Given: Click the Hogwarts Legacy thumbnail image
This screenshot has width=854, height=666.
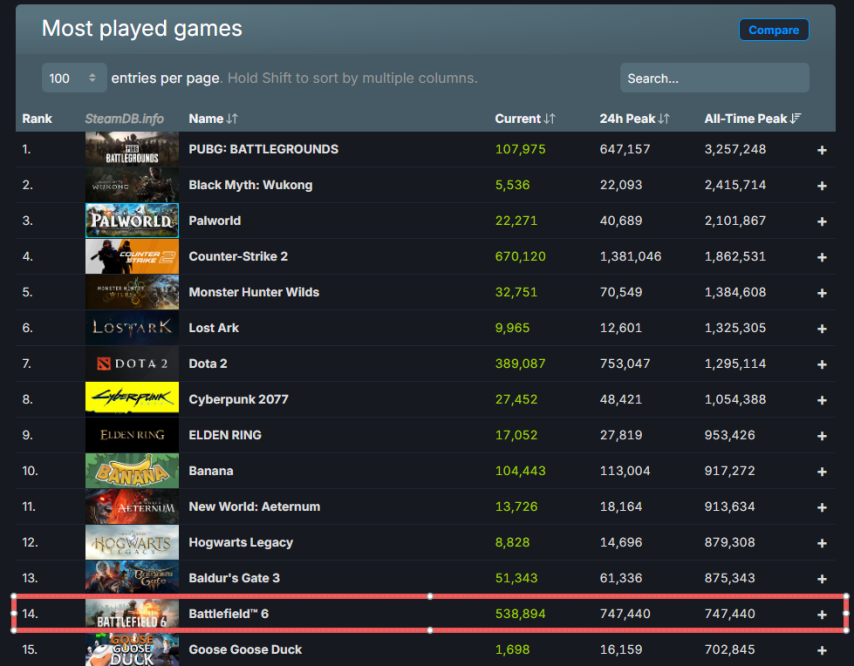Looking at the screenshot, I should [132, 542].
